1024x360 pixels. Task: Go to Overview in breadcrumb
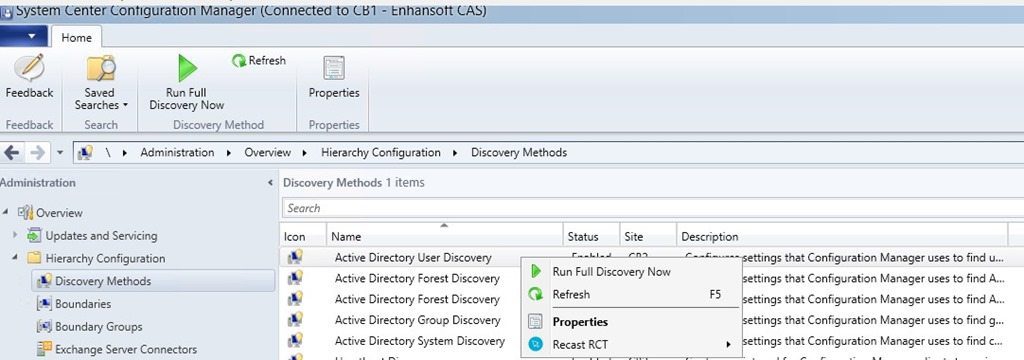[267, 152]
